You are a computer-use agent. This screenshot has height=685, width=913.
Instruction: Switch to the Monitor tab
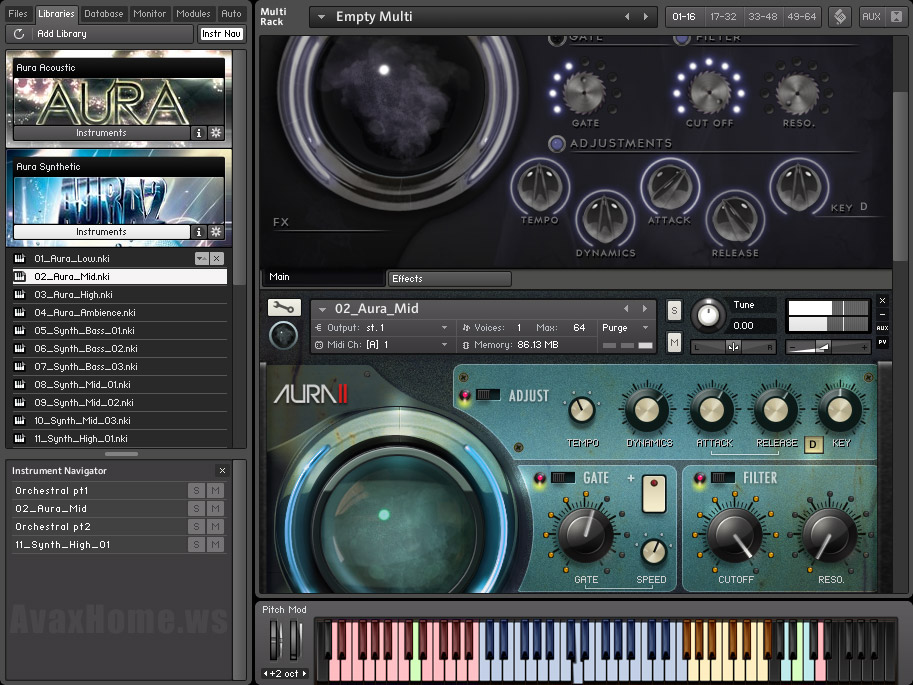pyautogui.click(x=150, y=13)
